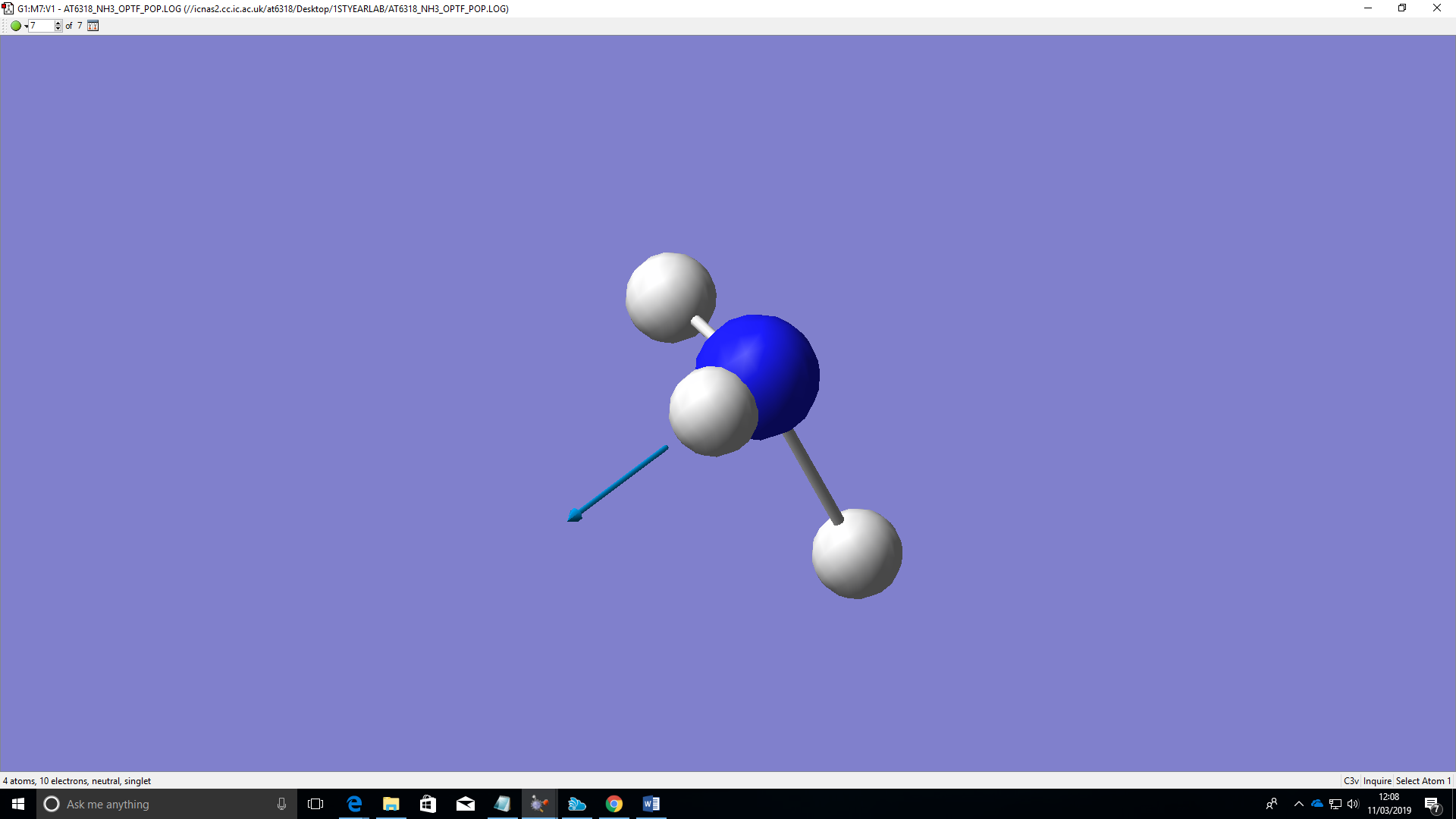Click the frame number input field

[41, 26]
